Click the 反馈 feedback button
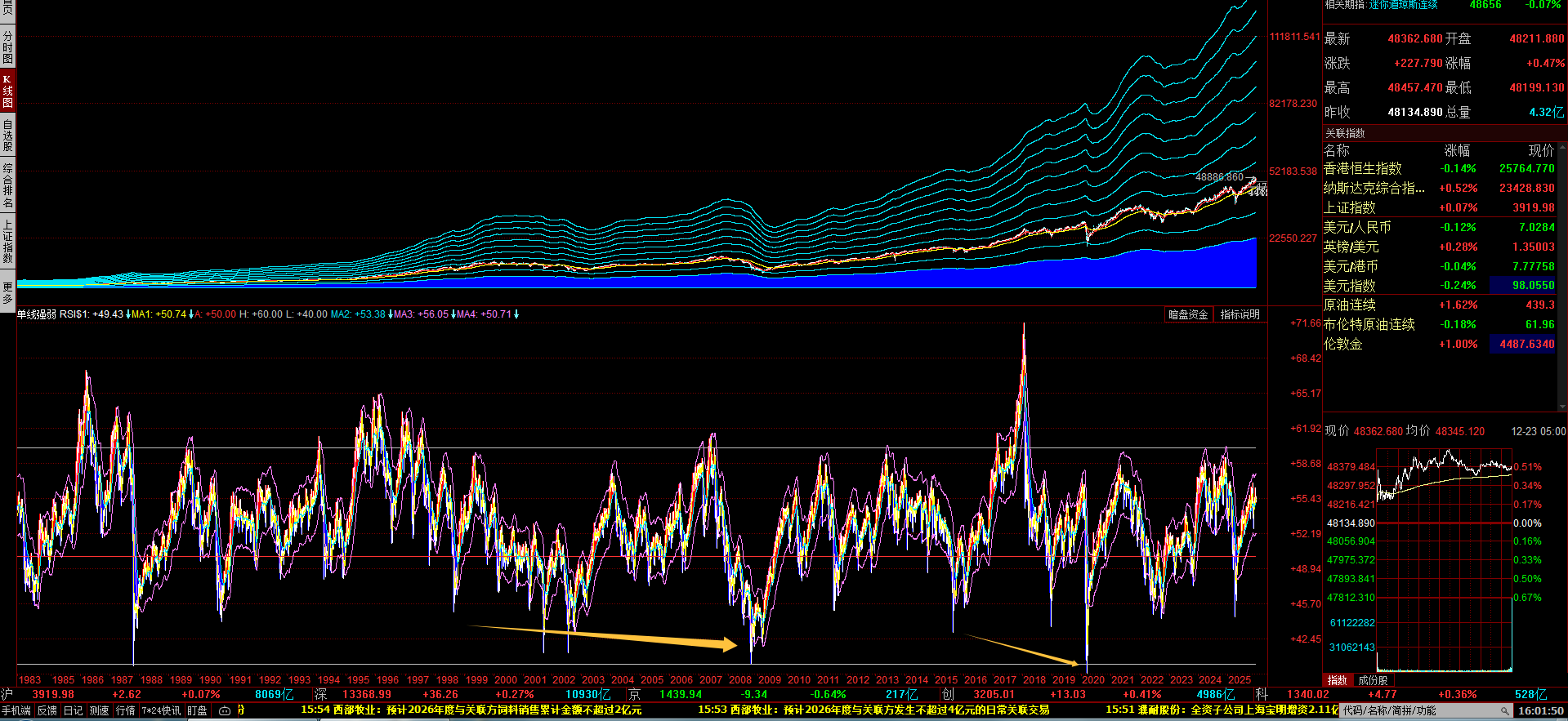The image size is (1568, 721). (47, 711)
